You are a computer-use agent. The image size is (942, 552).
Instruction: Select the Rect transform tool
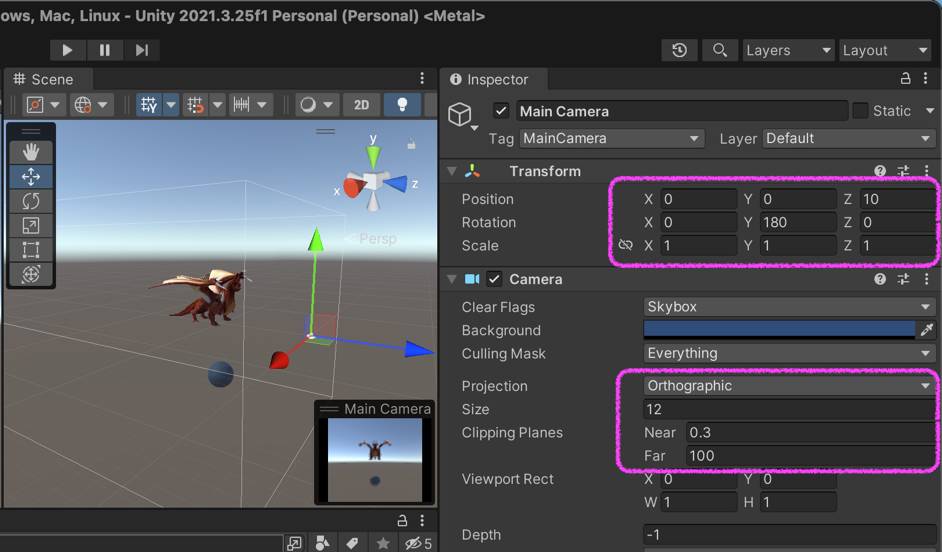(x=31, y=250)
